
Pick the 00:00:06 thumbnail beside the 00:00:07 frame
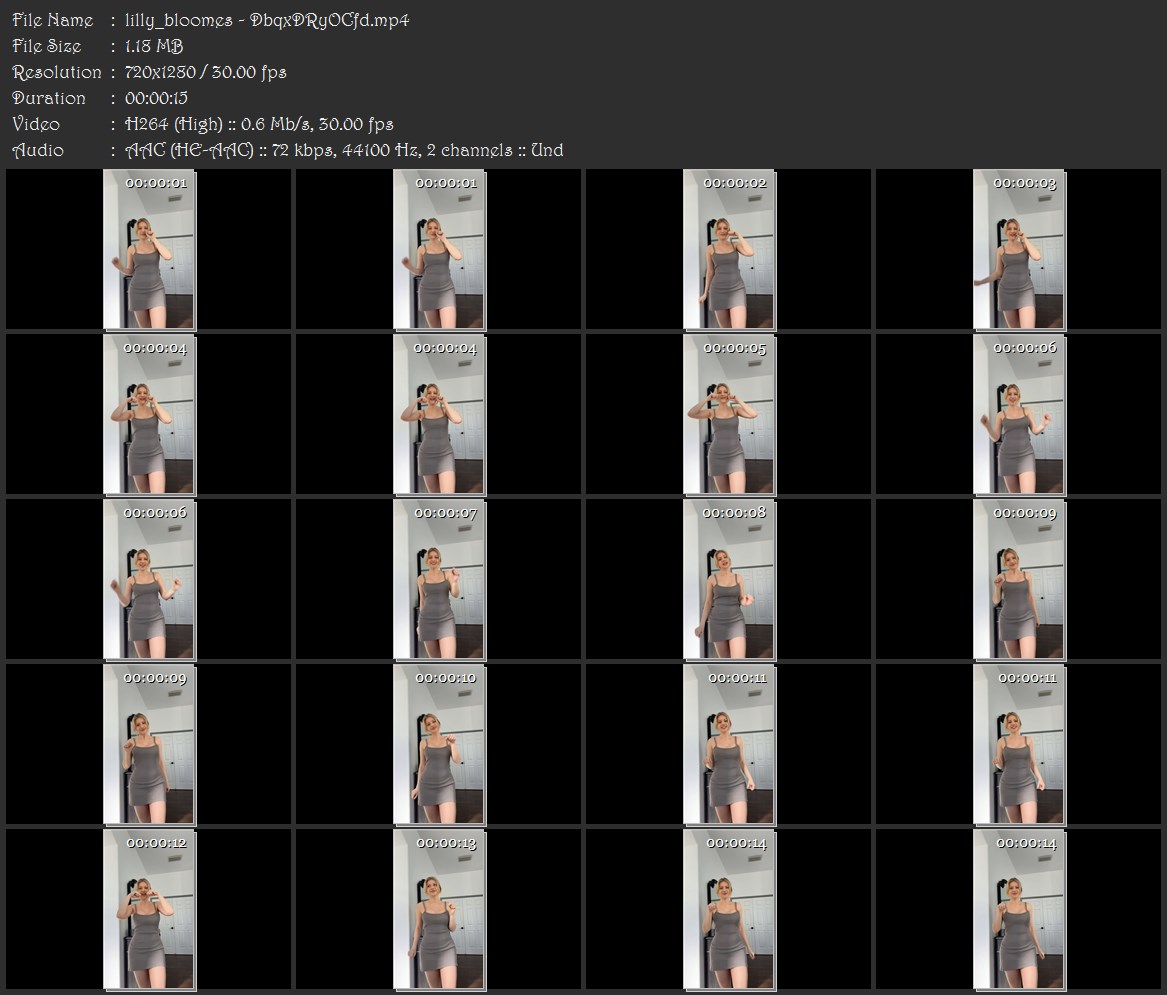point(149,580)
